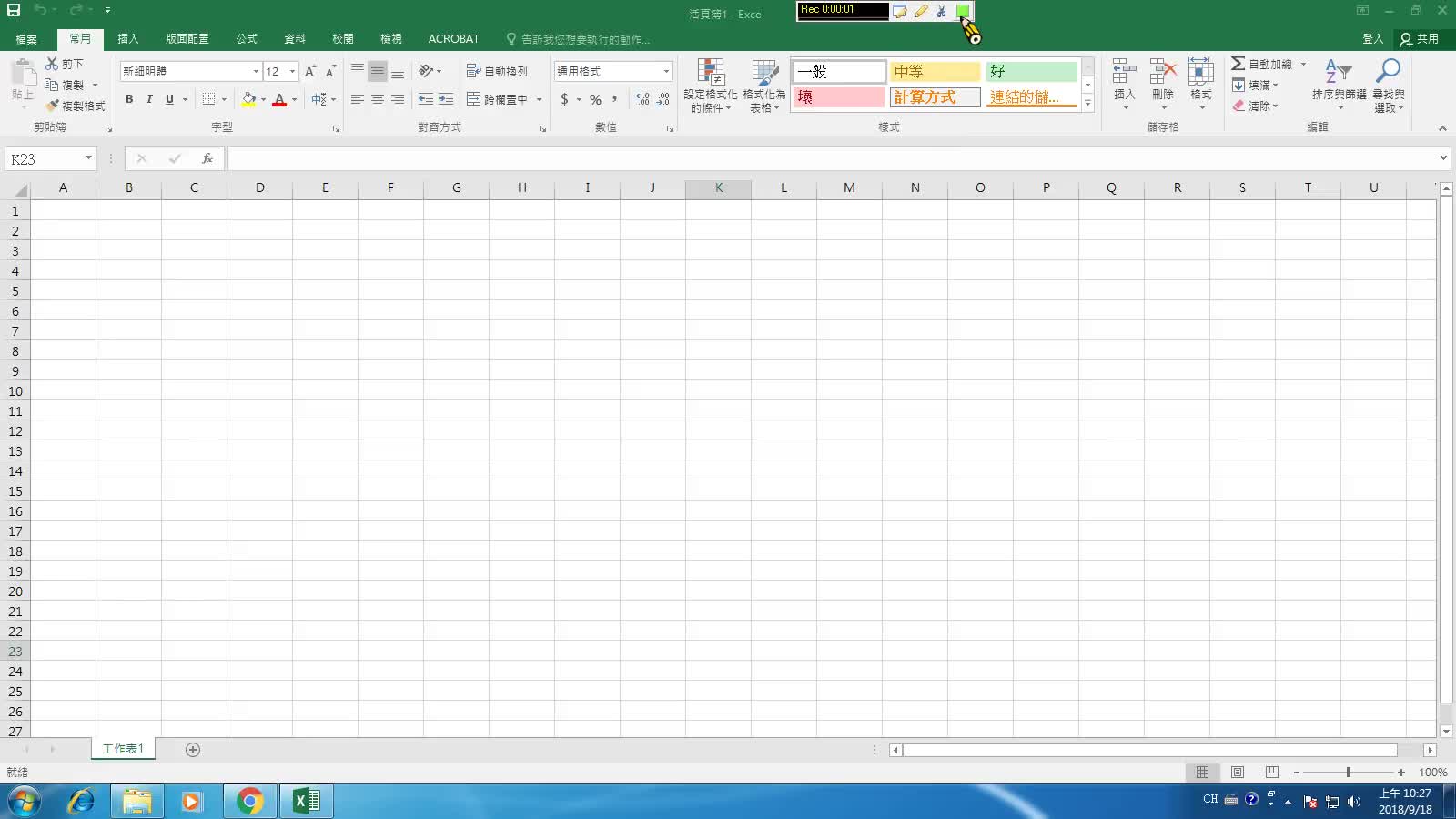Open Fill (填滿) dropdown
The width and height of the screenshot is (1456, 819).
pos(1256,85)
